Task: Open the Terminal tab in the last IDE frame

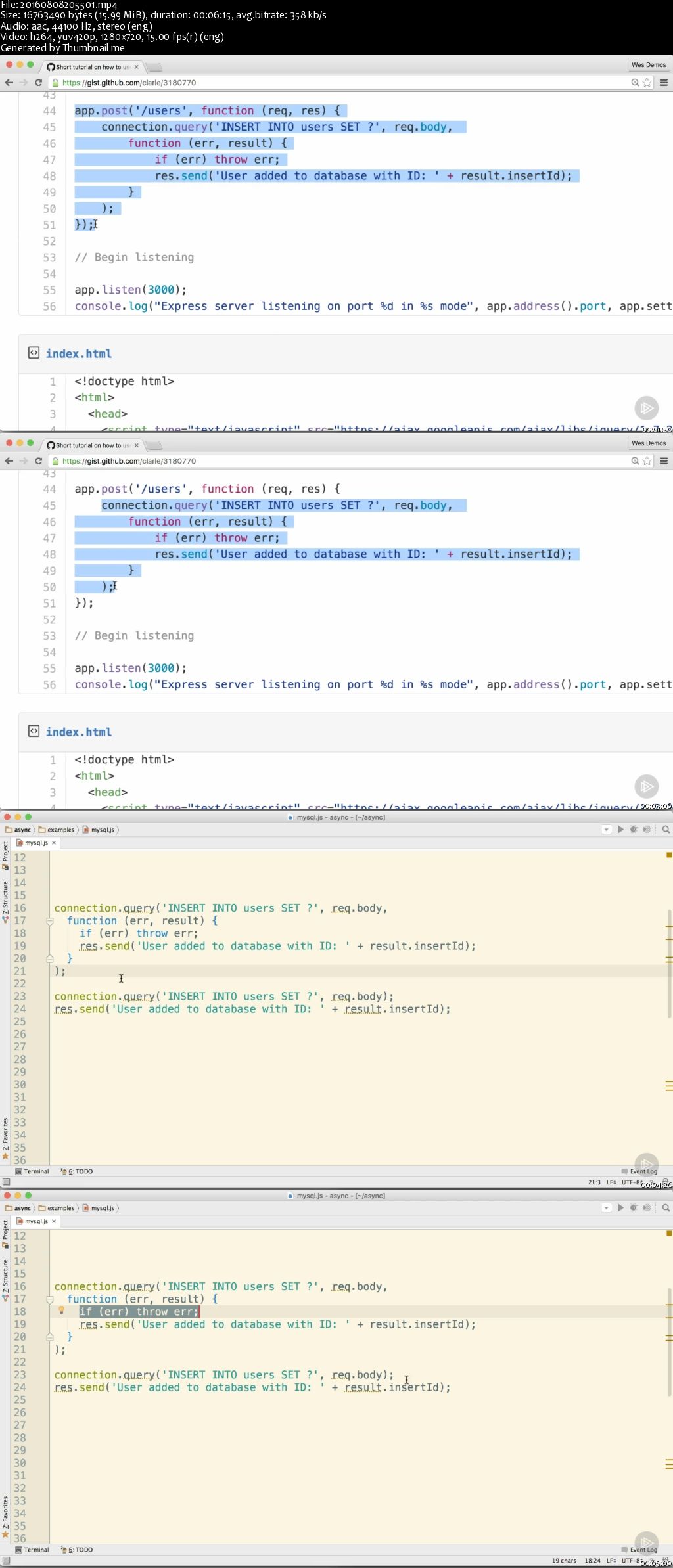Action: pyautogui.click(x=32, y=1550)
